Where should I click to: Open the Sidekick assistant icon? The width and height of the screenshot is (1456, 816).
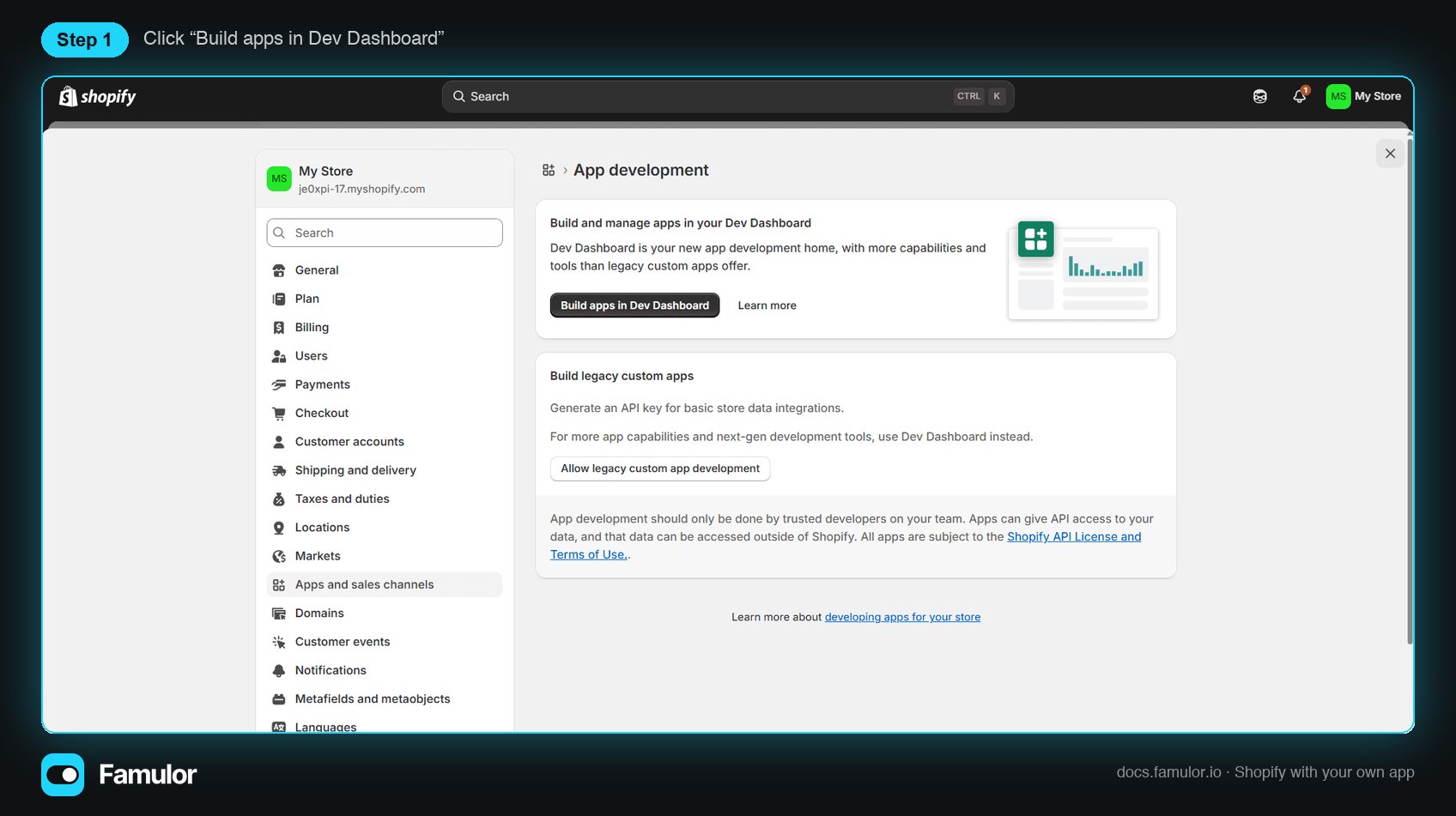tap(1259, 96)
